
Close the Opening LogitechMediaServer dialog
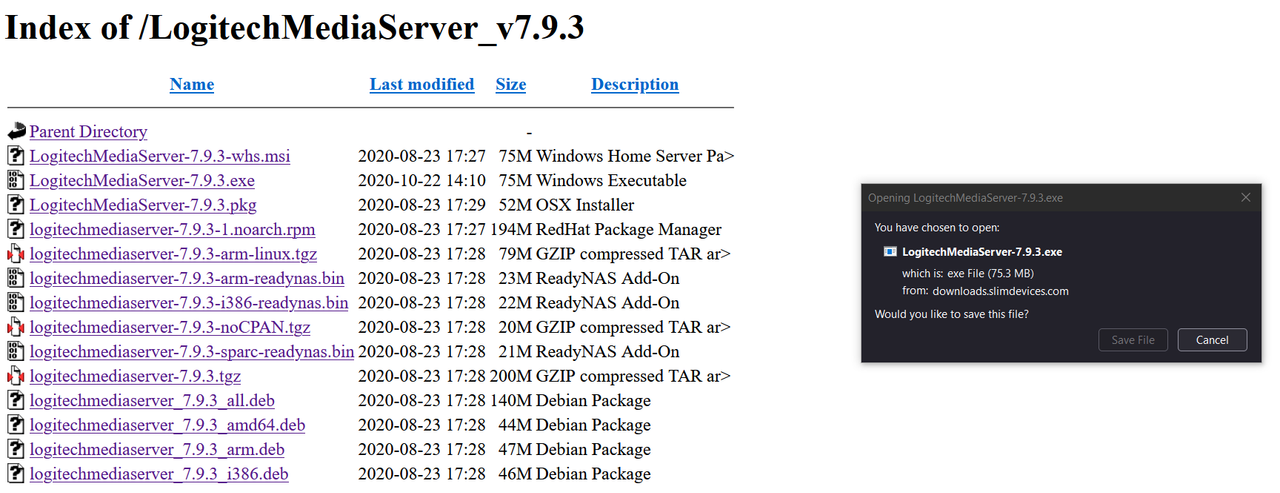[1246, 198]
